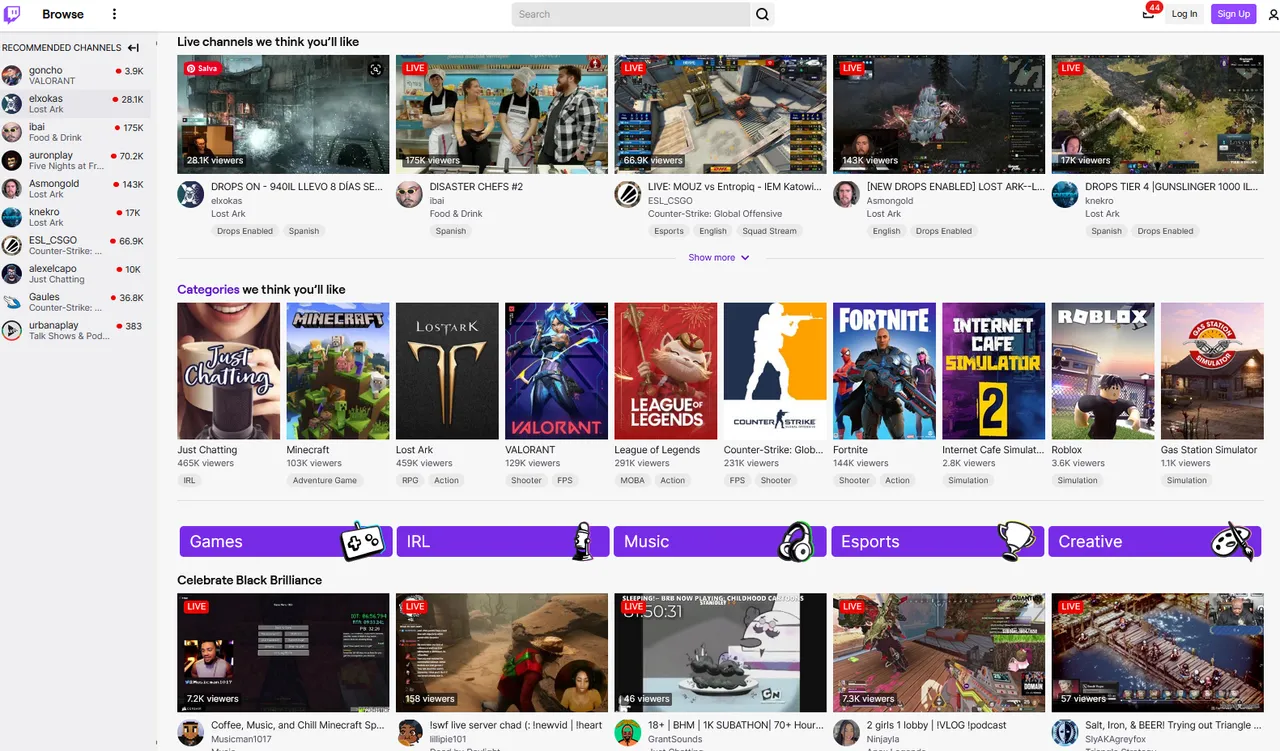Click Musicman1017 avatar under Black Brilliance

pos(191,732)
